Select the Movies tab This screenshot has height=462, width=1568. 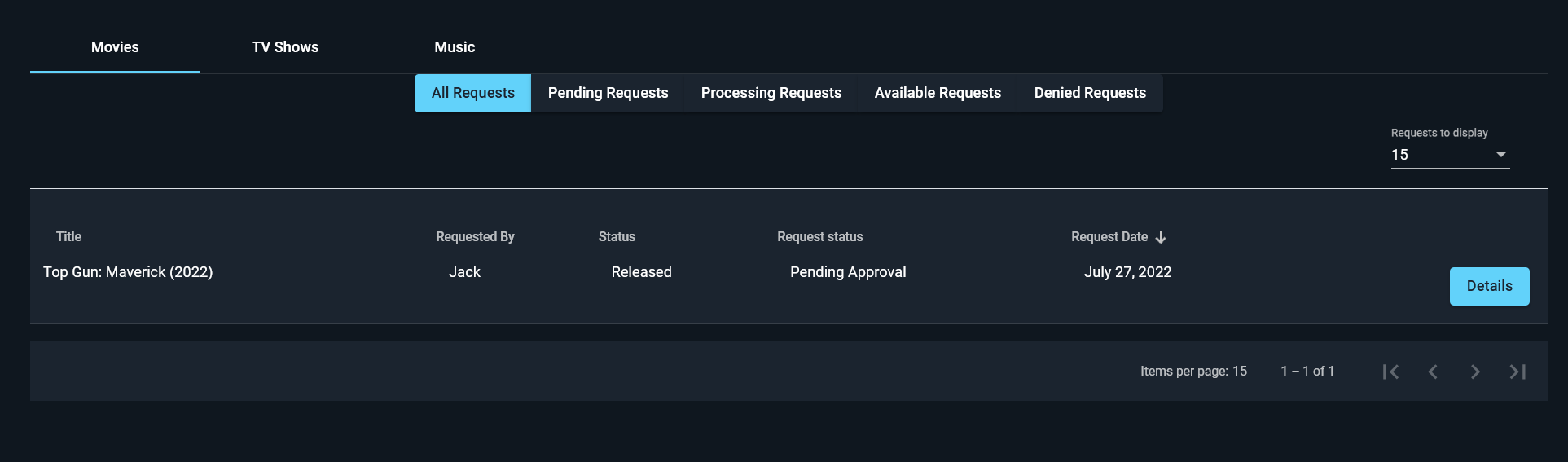[x=115, y=47]
